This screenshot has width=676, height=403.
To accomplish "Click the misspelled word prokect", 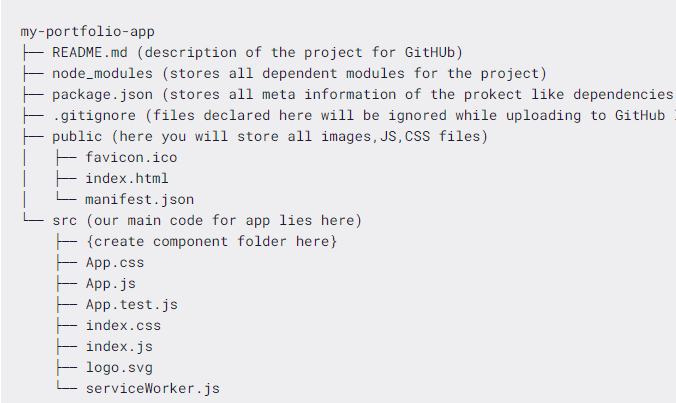I will click(x=493, y=95).
